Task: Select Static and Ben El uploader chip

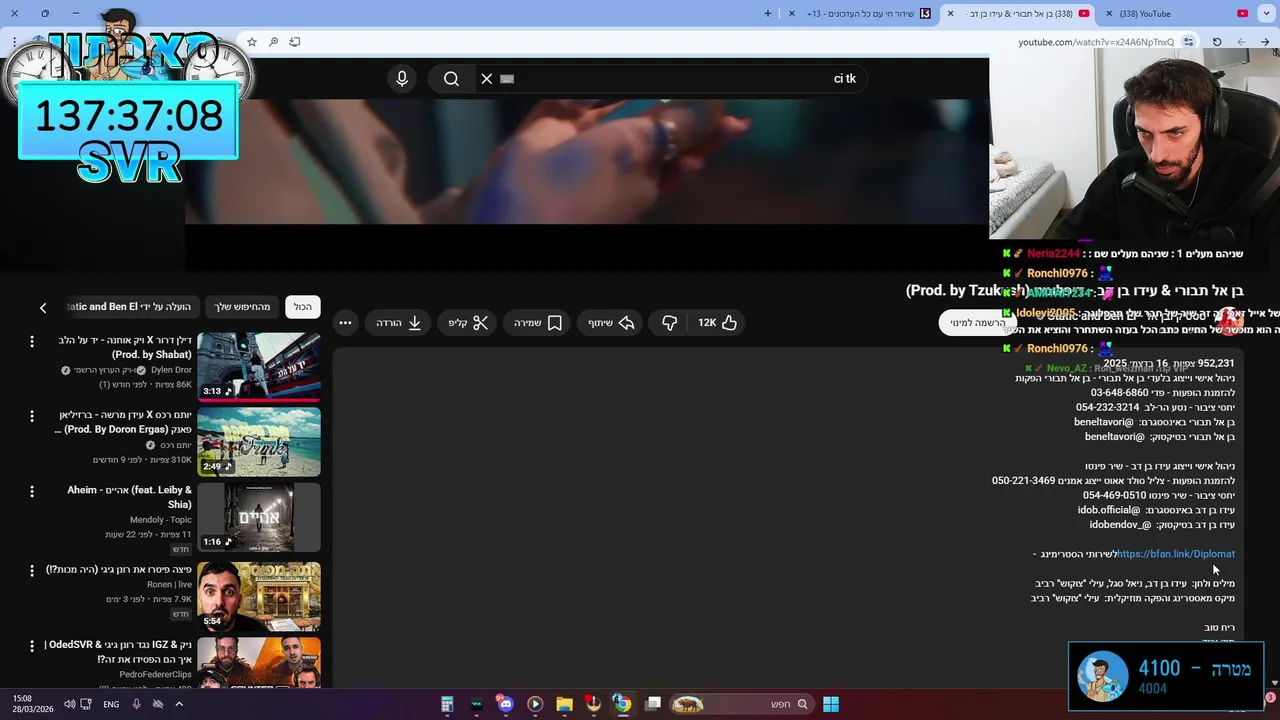Action: point(131,307)
